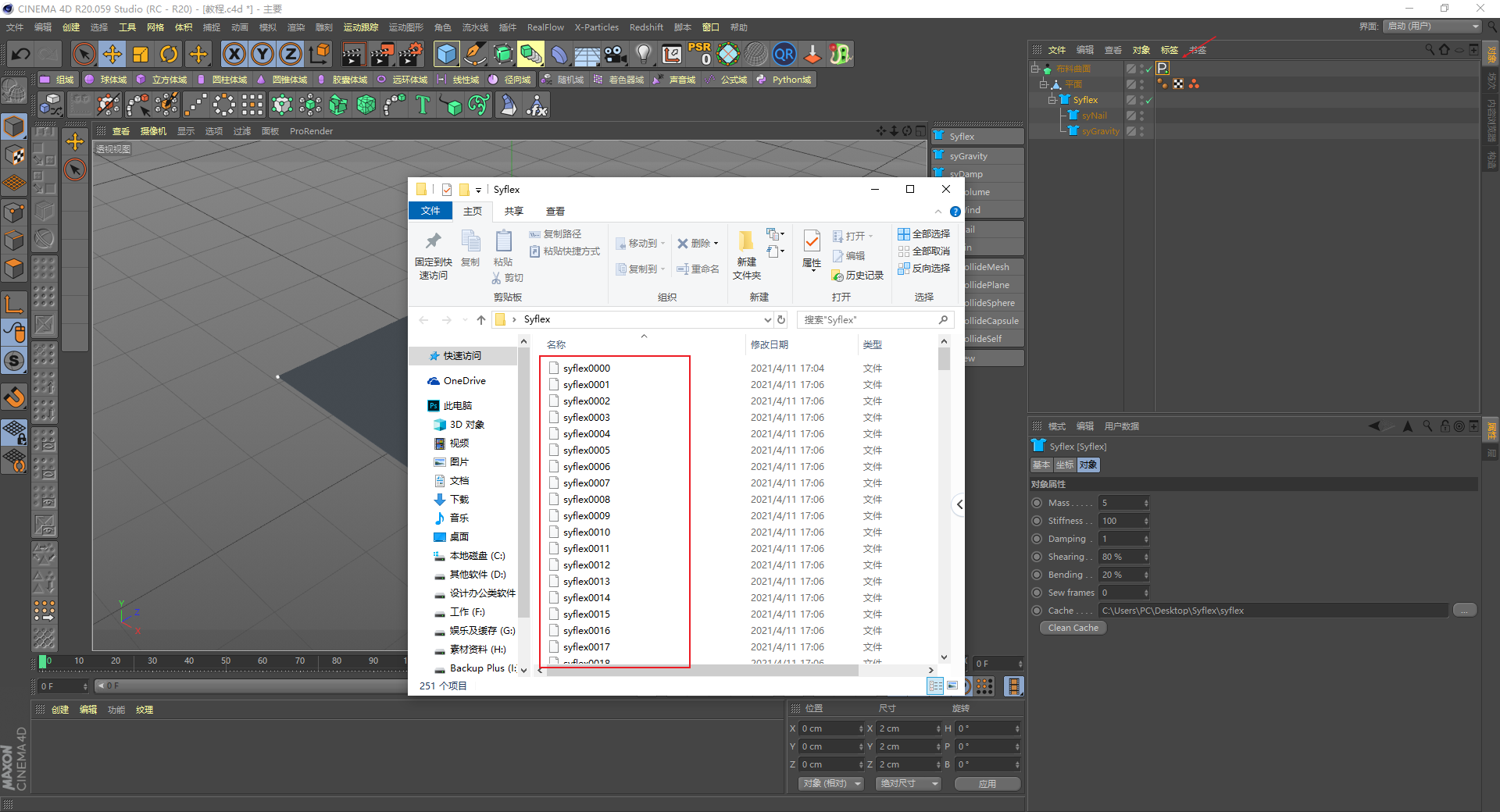Open the X-Particles menu
Image resolution: width=1500 pixels, height=812 pixels.
tap(597, 27)
